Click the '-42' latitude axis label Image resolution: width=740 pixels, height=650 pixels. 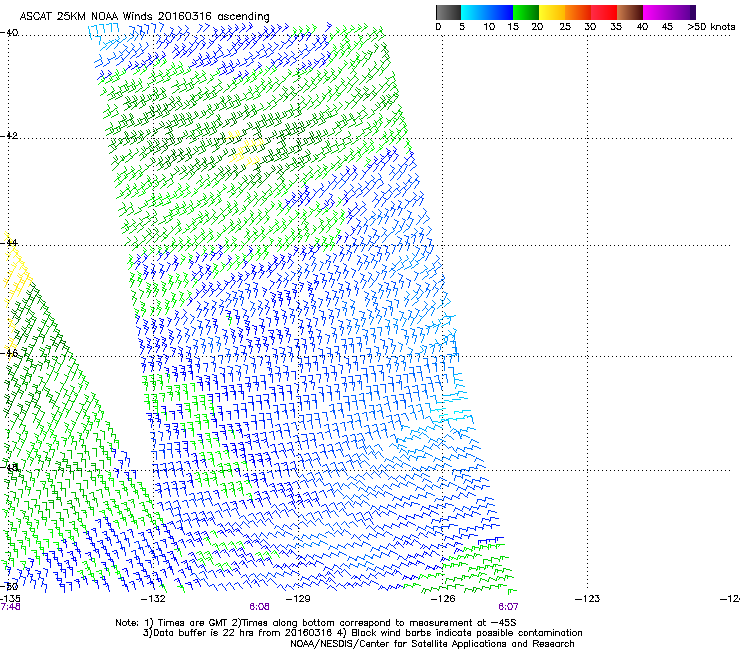tap(9, 135)
